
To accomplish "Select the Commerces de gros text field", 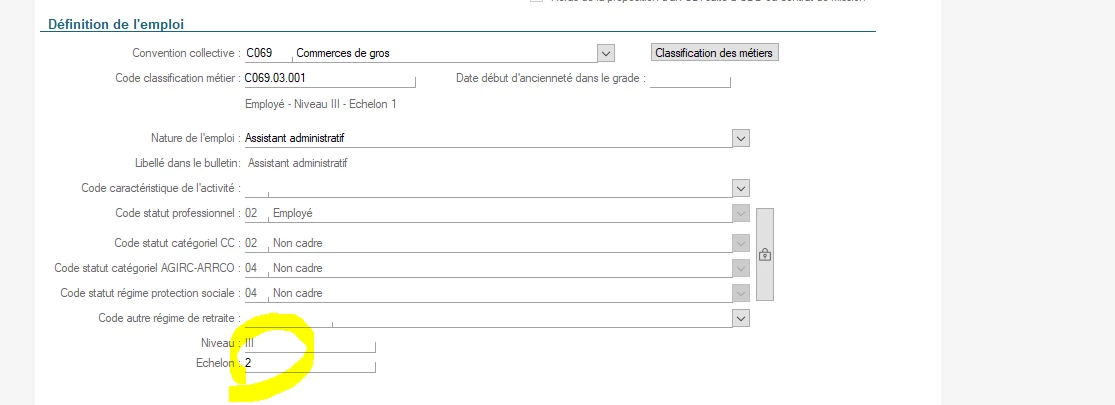I will tap(440, 53).
